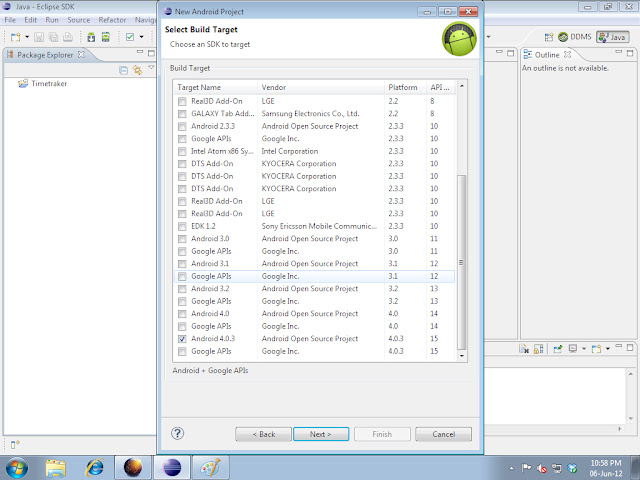The height and width of the screenshot is (480, 640).
Task: Open the Run menu
Action: pos(52,20)
